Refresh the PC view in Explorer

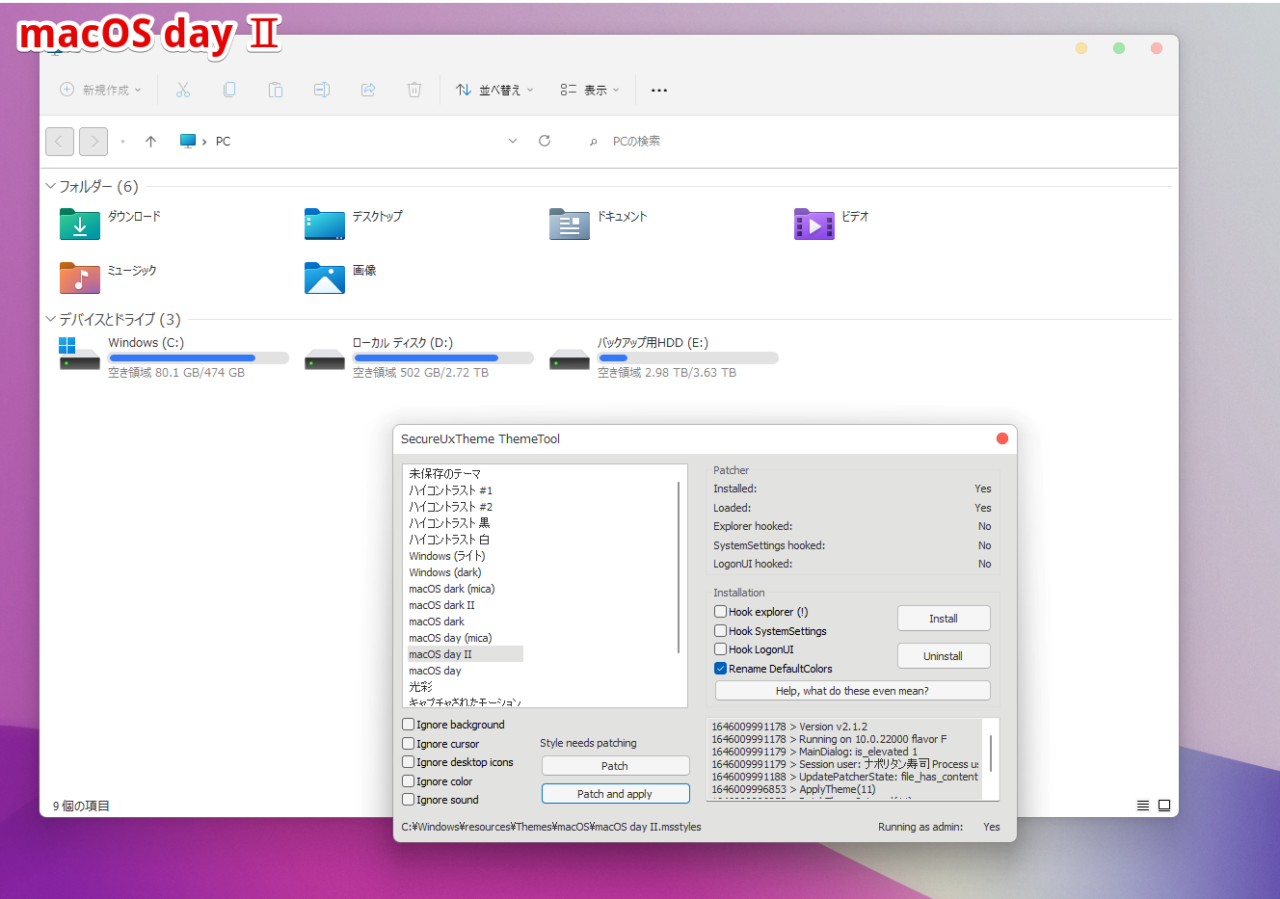point(544,141)
